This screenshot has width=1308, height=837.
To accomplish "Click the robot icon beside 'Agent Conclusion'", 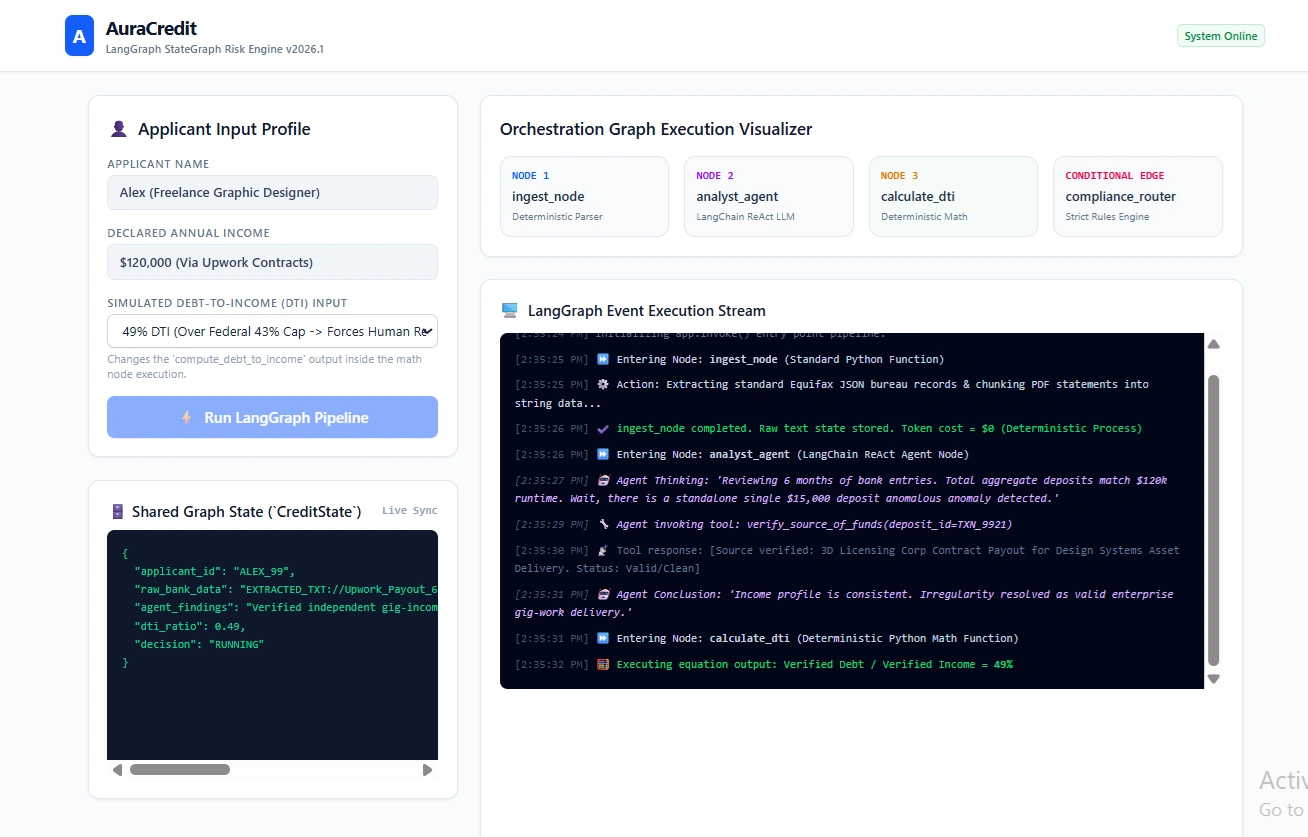I will point(603,594).
